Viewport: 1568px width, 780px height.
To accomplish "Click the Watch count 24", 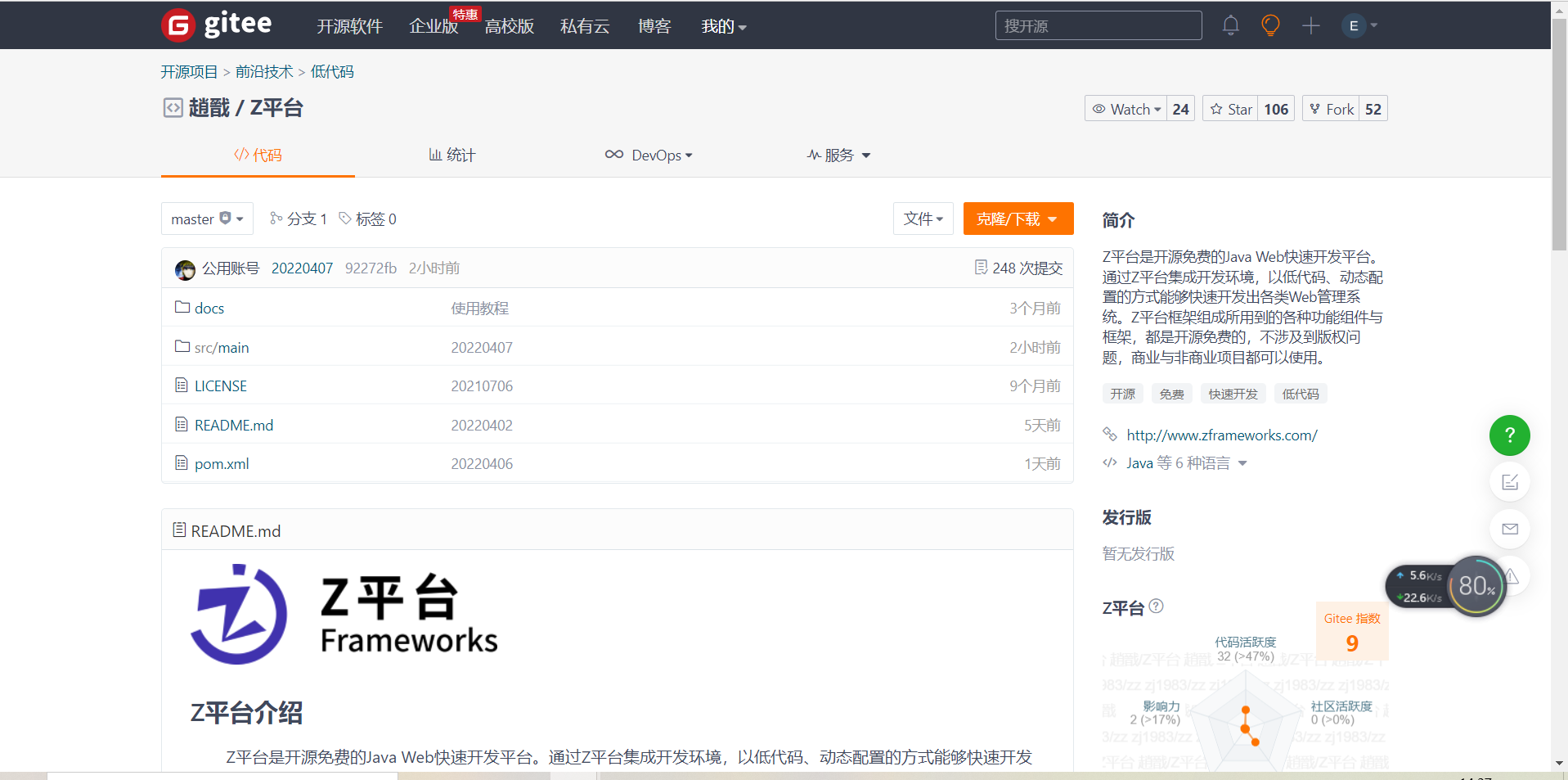I will point(1180,109).
